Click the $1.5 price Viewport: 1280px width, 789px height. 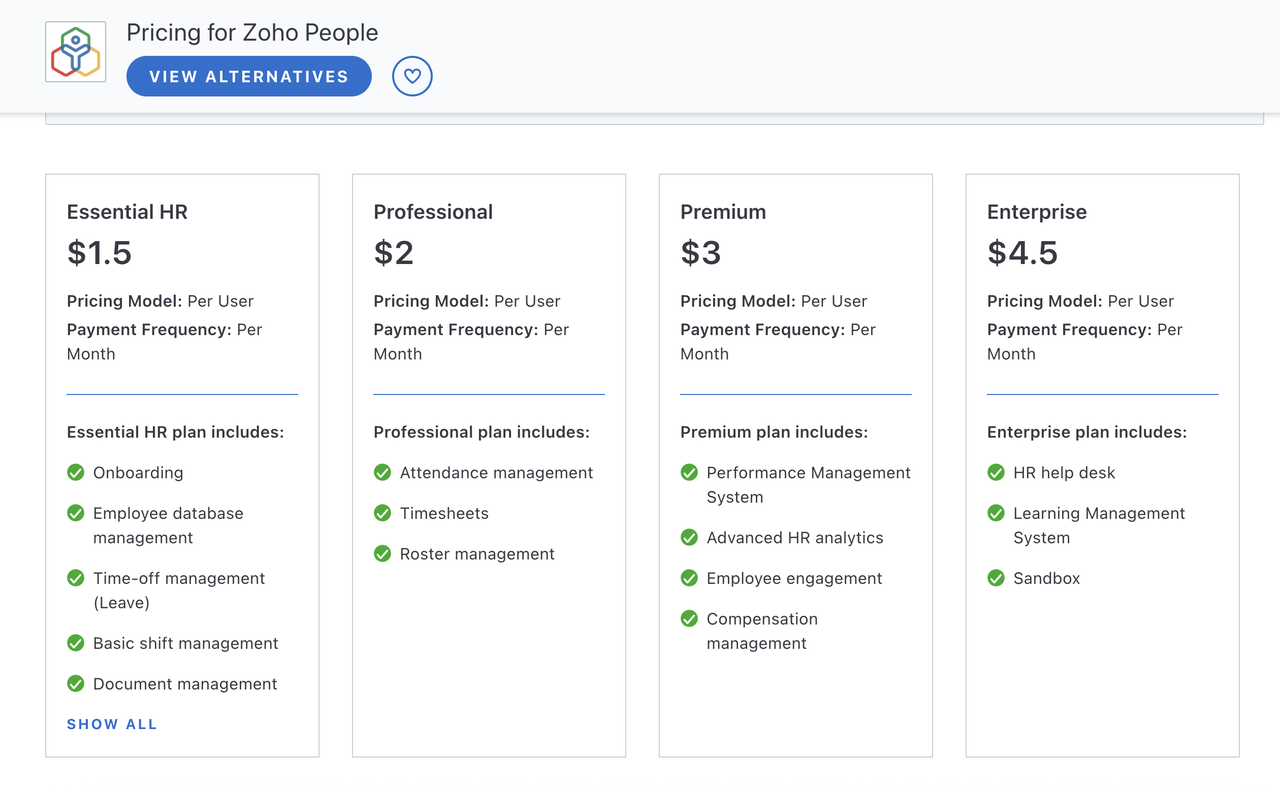99,253
